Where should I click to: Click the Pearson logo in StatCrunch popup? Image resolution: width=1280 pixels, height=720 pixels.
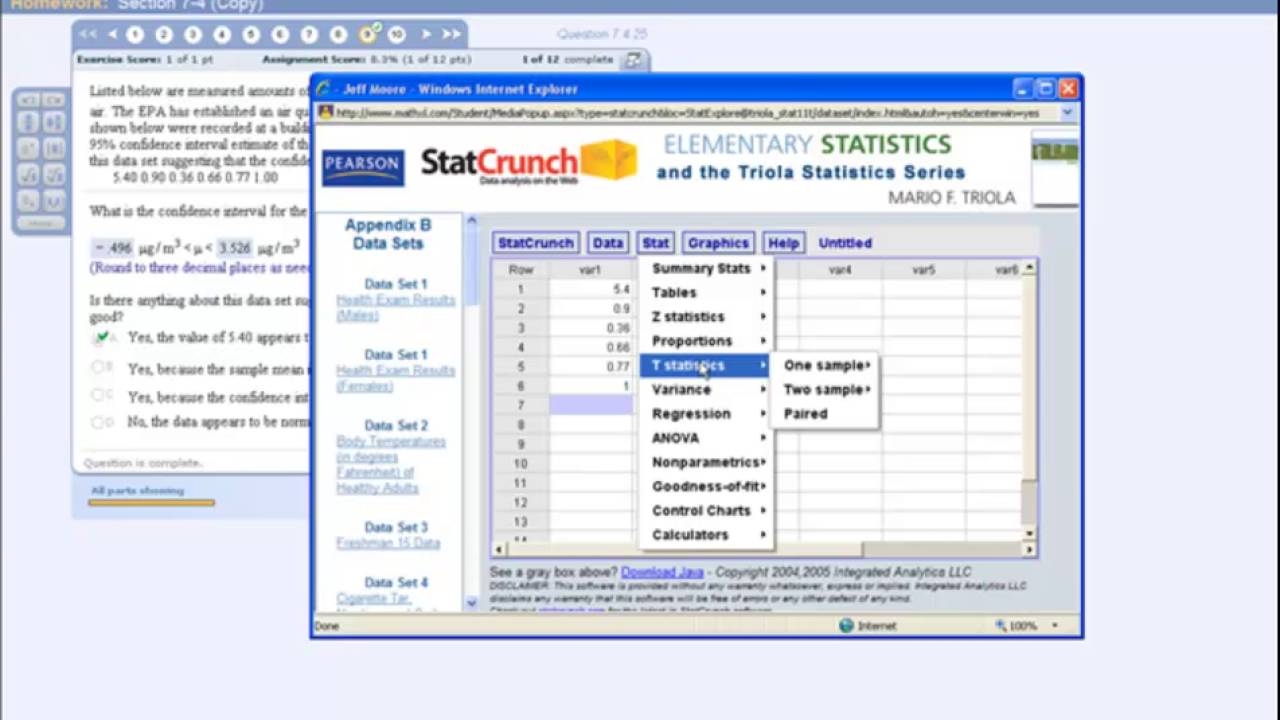click(x=363, y=168)
